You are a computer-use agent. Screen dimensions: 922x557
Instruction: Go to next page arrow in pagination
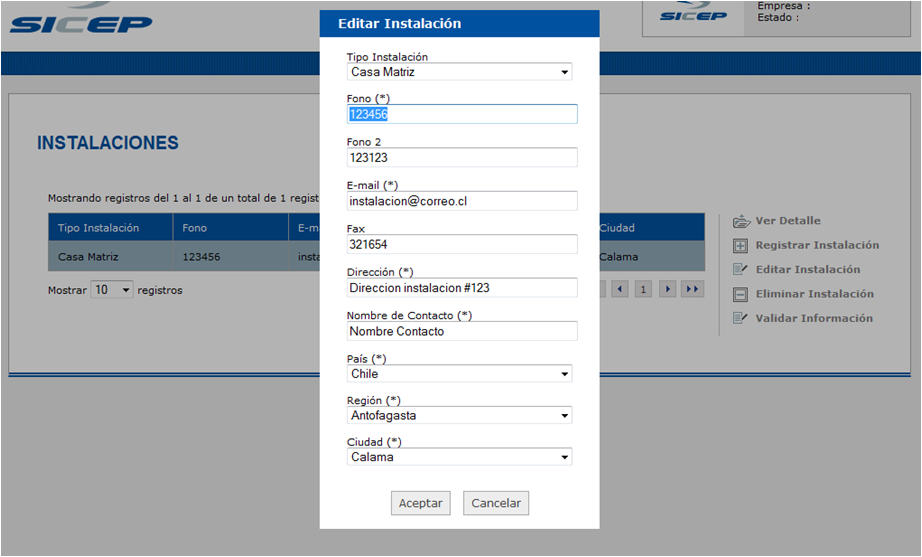(x=667, y=289)
